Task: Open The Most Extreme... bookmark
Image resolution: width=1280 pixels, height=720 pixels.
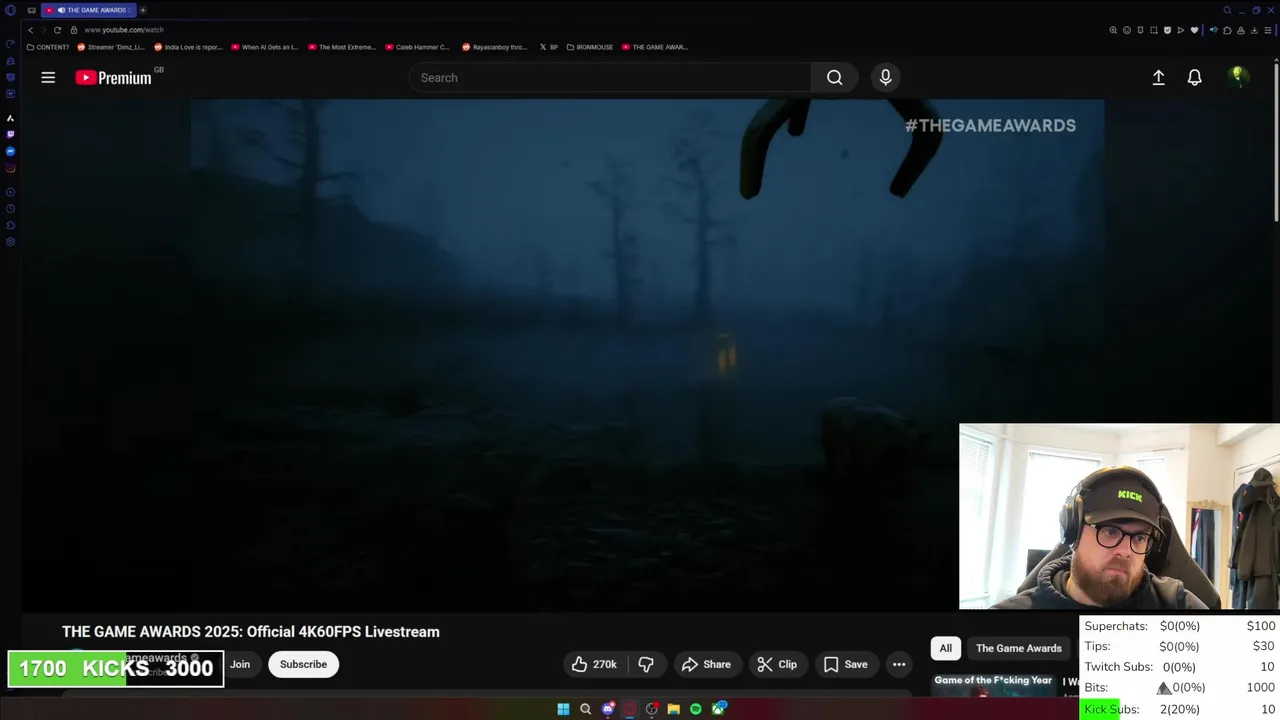Action: click(342, 47)
